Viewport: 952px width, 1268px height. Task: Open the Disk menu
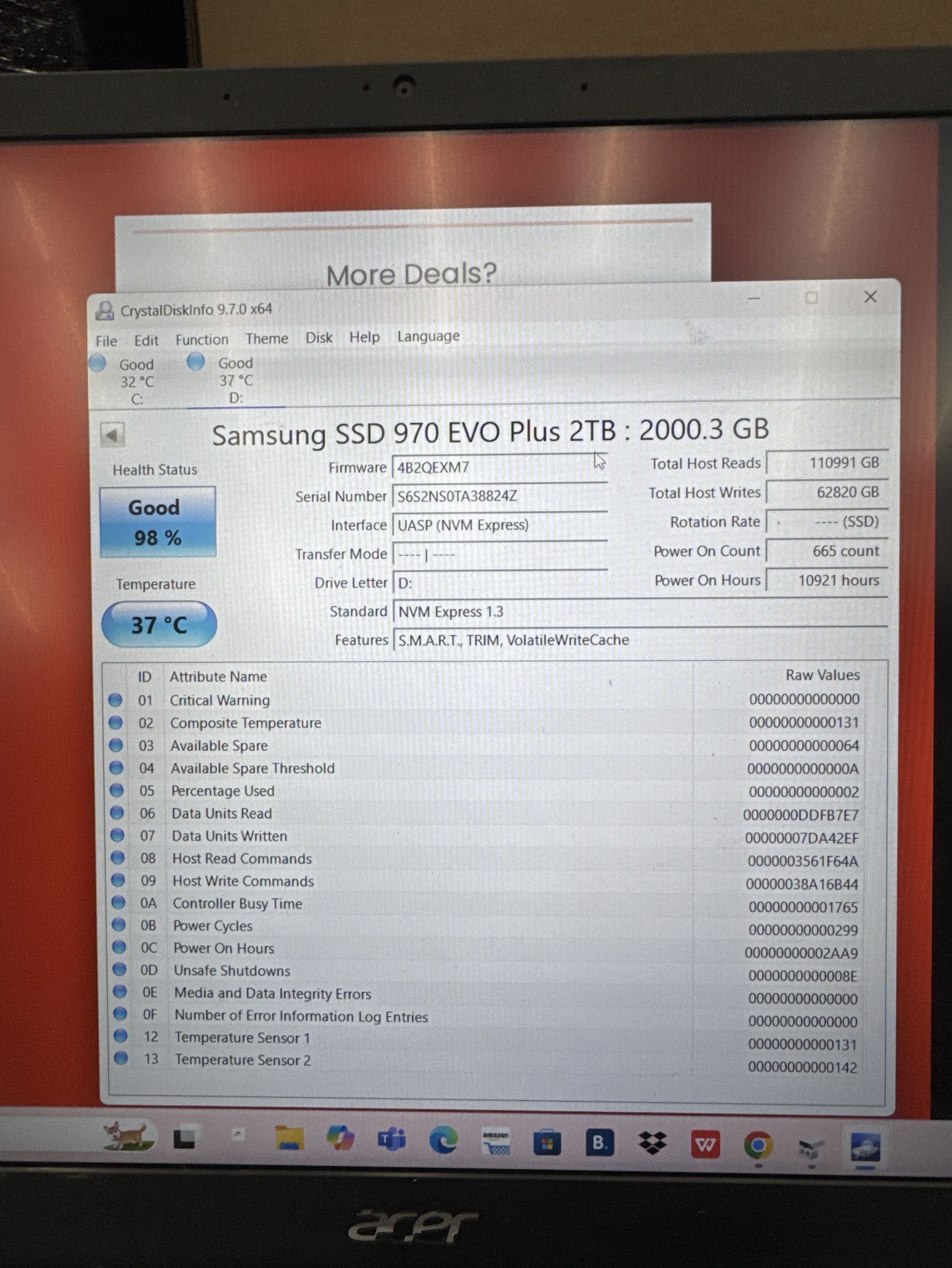pos(319,338)
